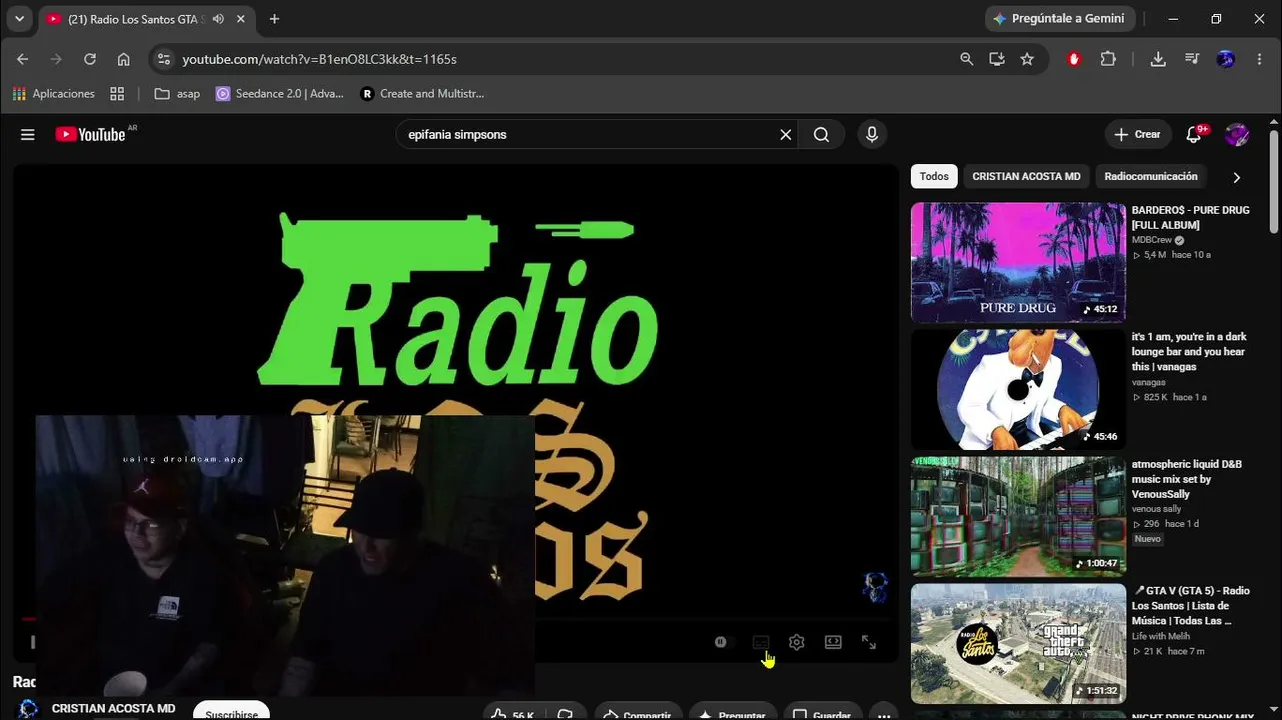1282x720 pixels.
Task: Like the video showing 56 K
Action: (512, 713)
